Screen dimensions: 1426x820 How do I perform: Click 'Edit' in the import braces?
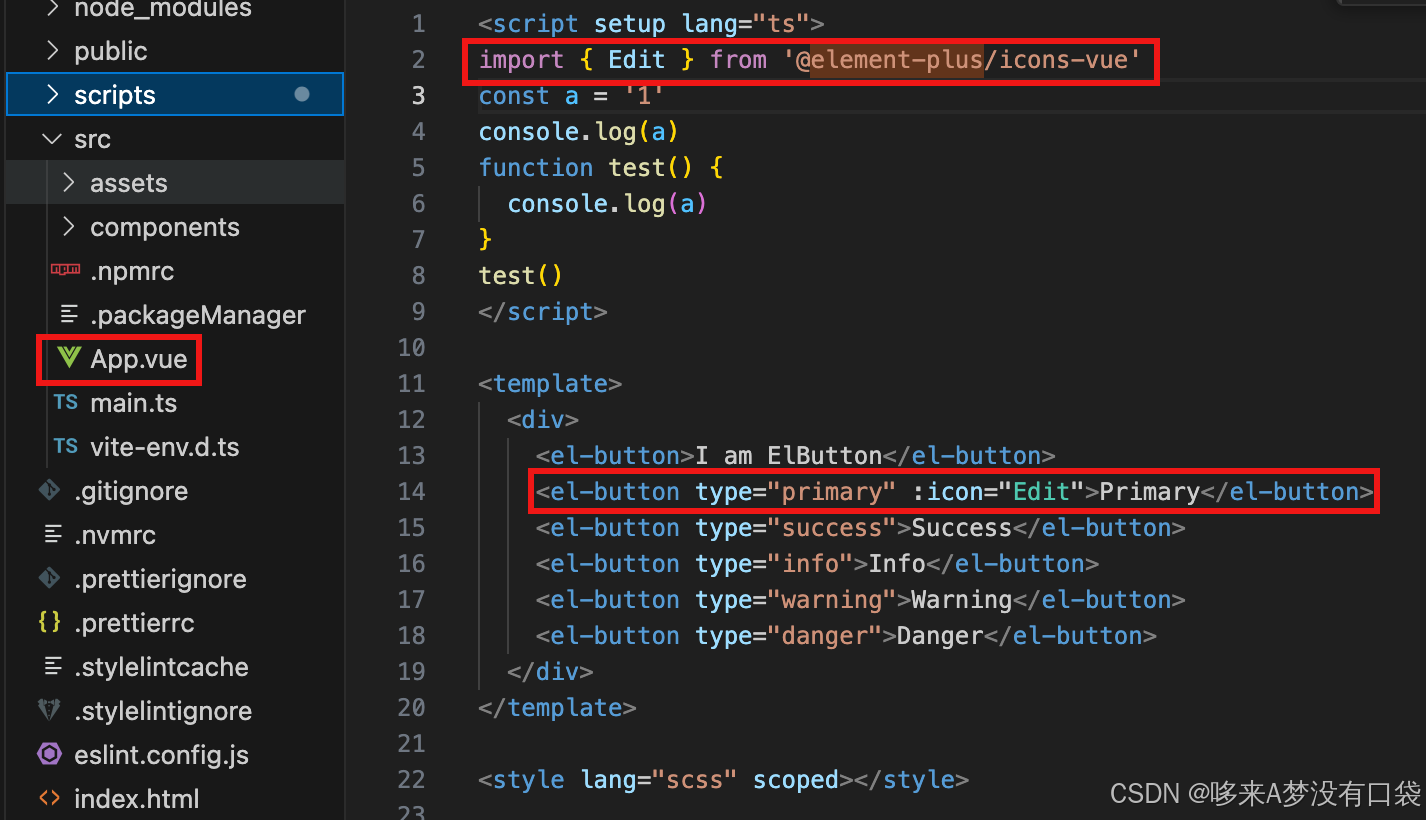(x=637, y=59)
